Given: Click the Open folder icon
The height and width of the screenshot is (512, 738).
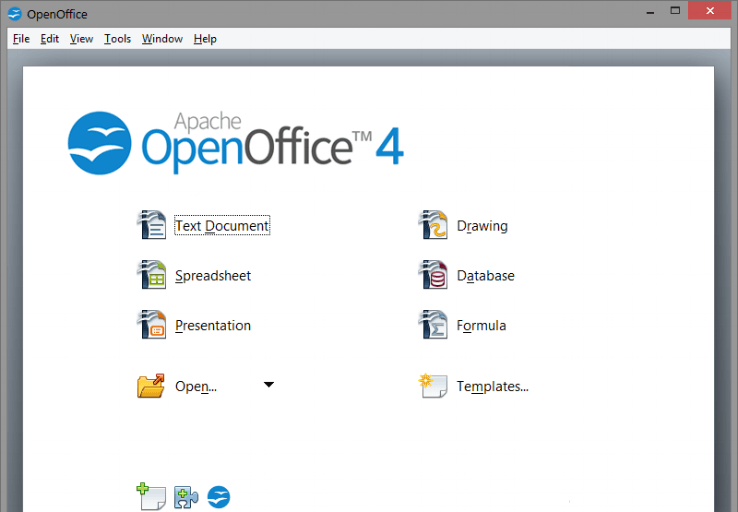Looking at the screenshot, I should pos(151,386).
